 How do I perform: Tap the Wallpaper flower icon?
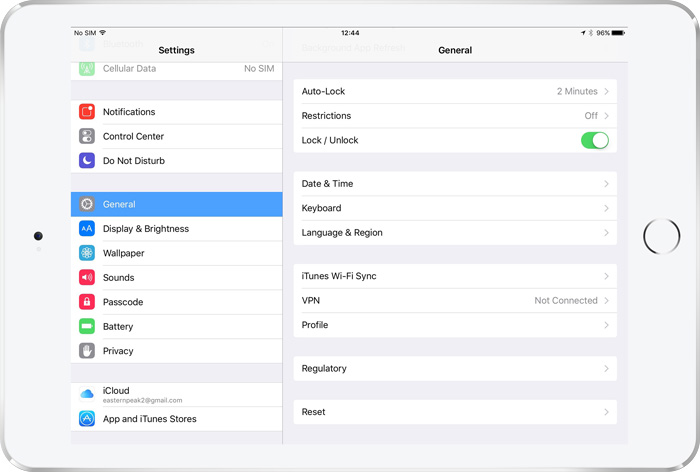[x=87, y=253]
